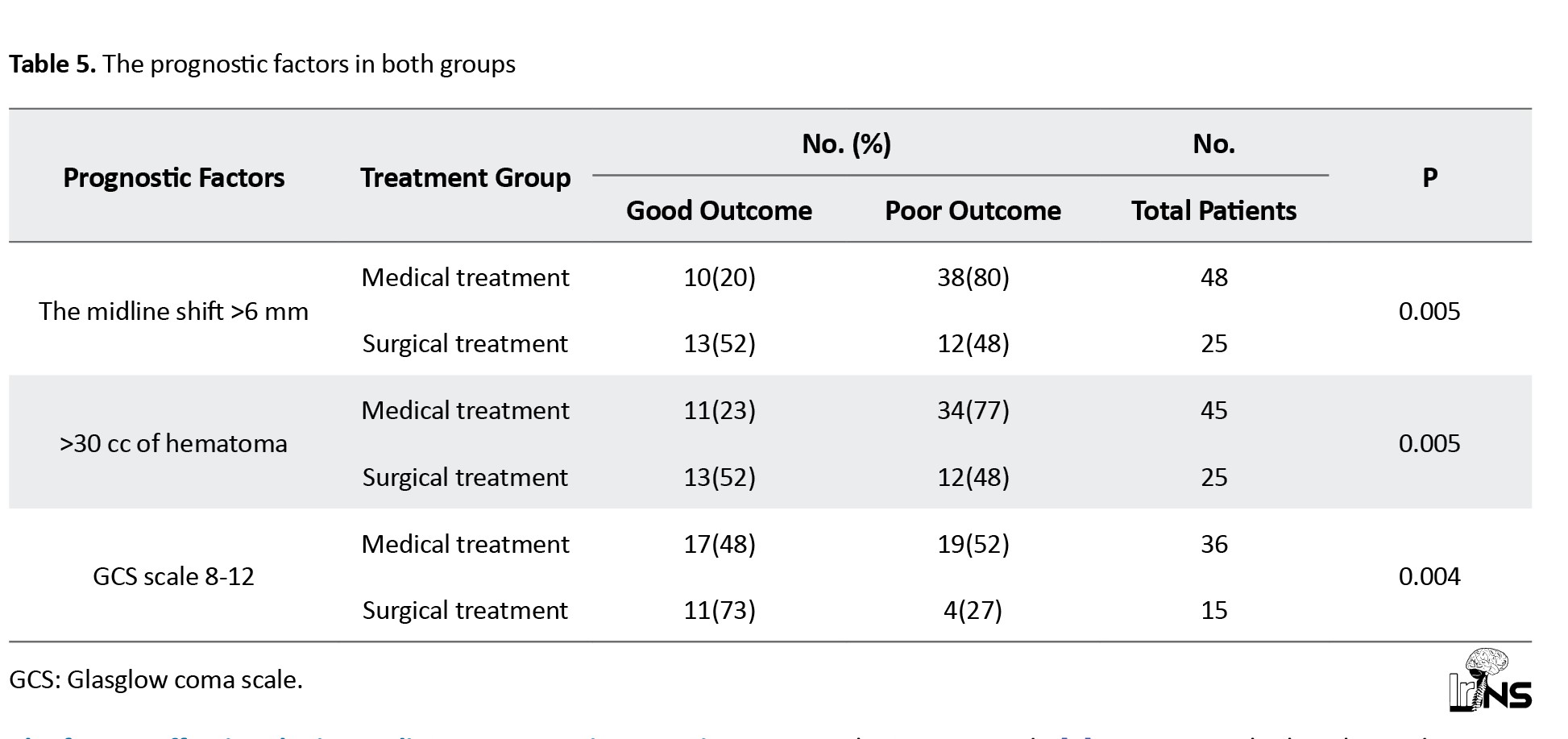Click the 4(27) poor outcome value
This screenshot has height=739, width=1568.
pos(973,610)
